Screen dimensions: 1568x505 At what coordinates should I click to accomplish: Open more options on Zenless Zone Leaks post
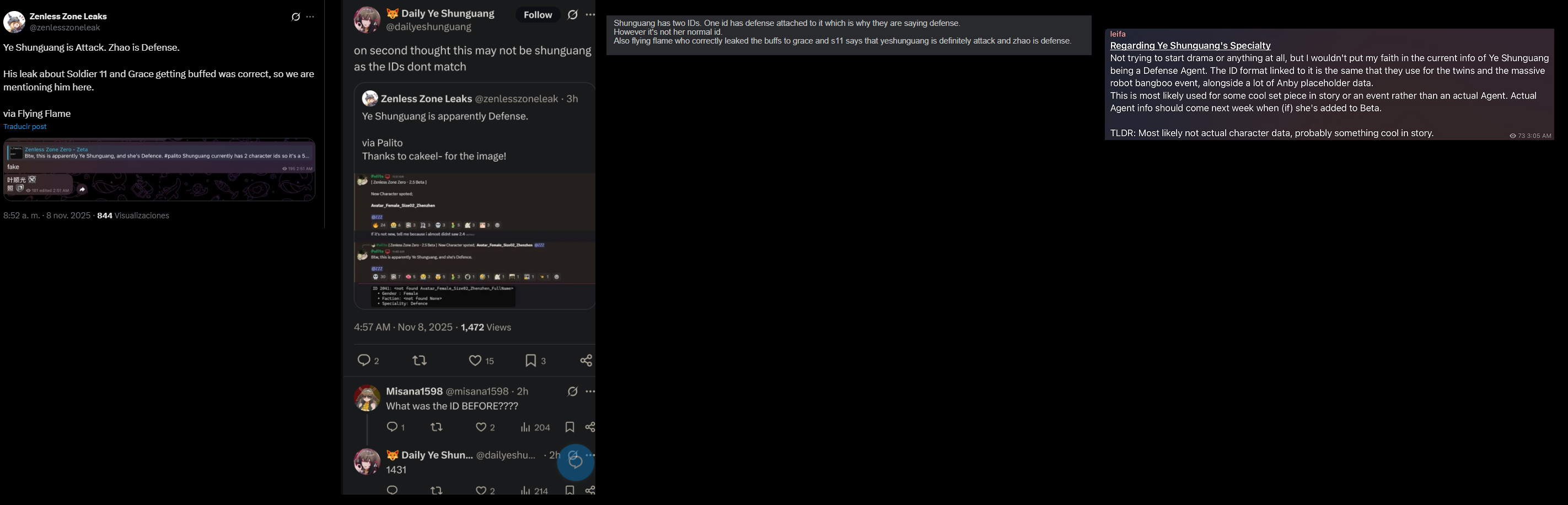[310, 17]
